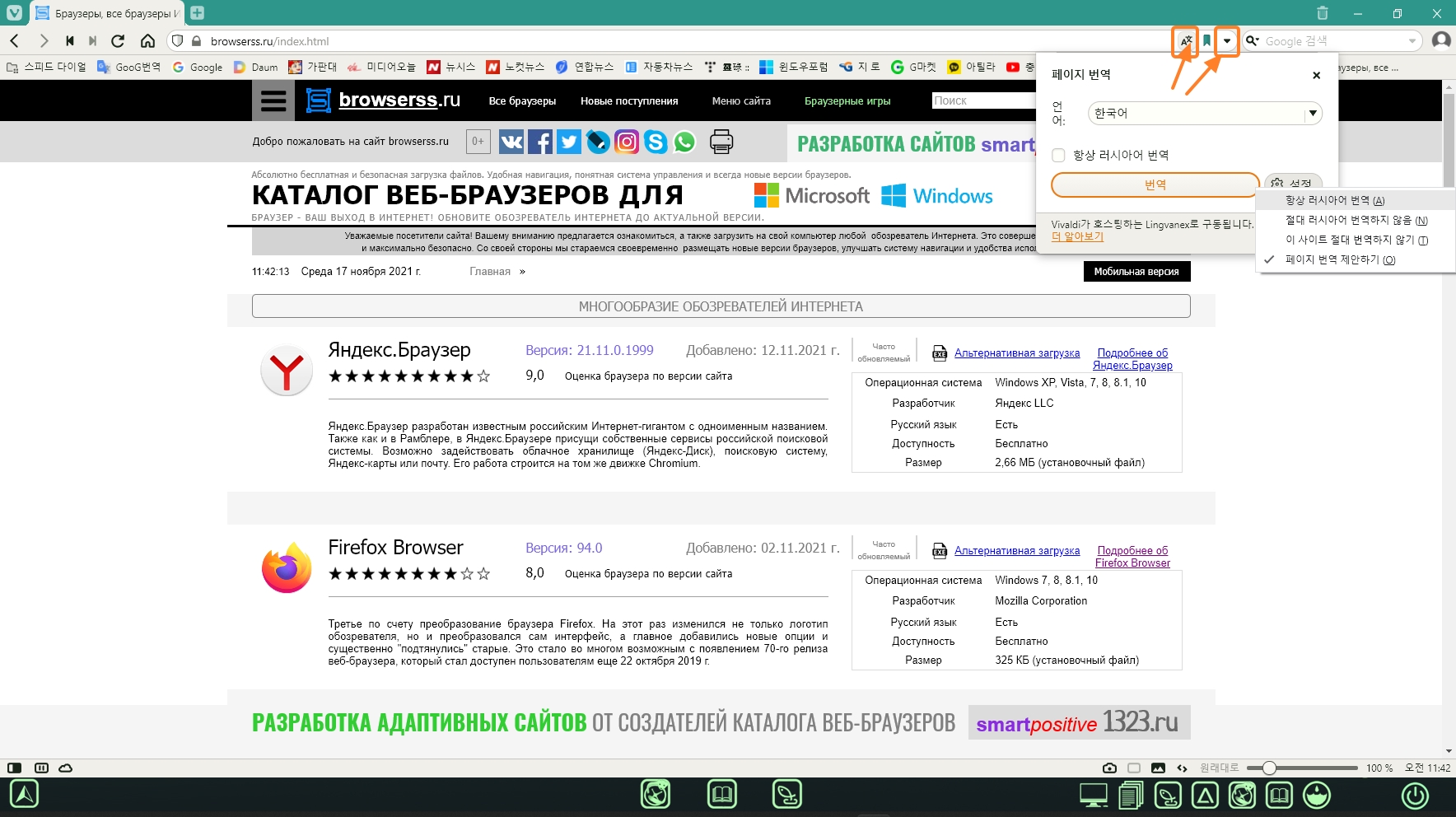Open the trash closed tabs icon

point(1323,13)
